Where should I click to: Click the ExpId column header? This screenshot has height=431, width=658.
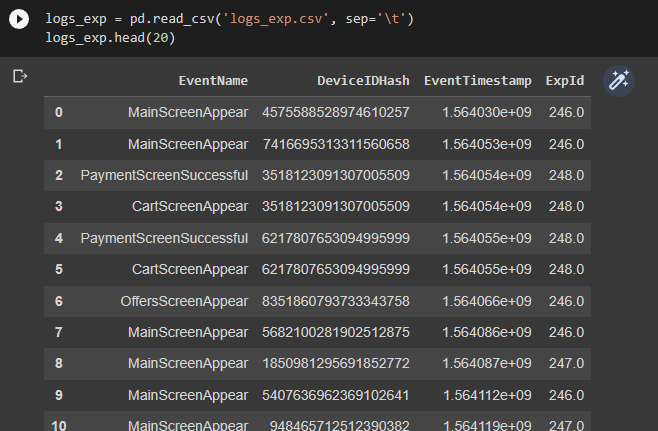[x=564, y=81]
